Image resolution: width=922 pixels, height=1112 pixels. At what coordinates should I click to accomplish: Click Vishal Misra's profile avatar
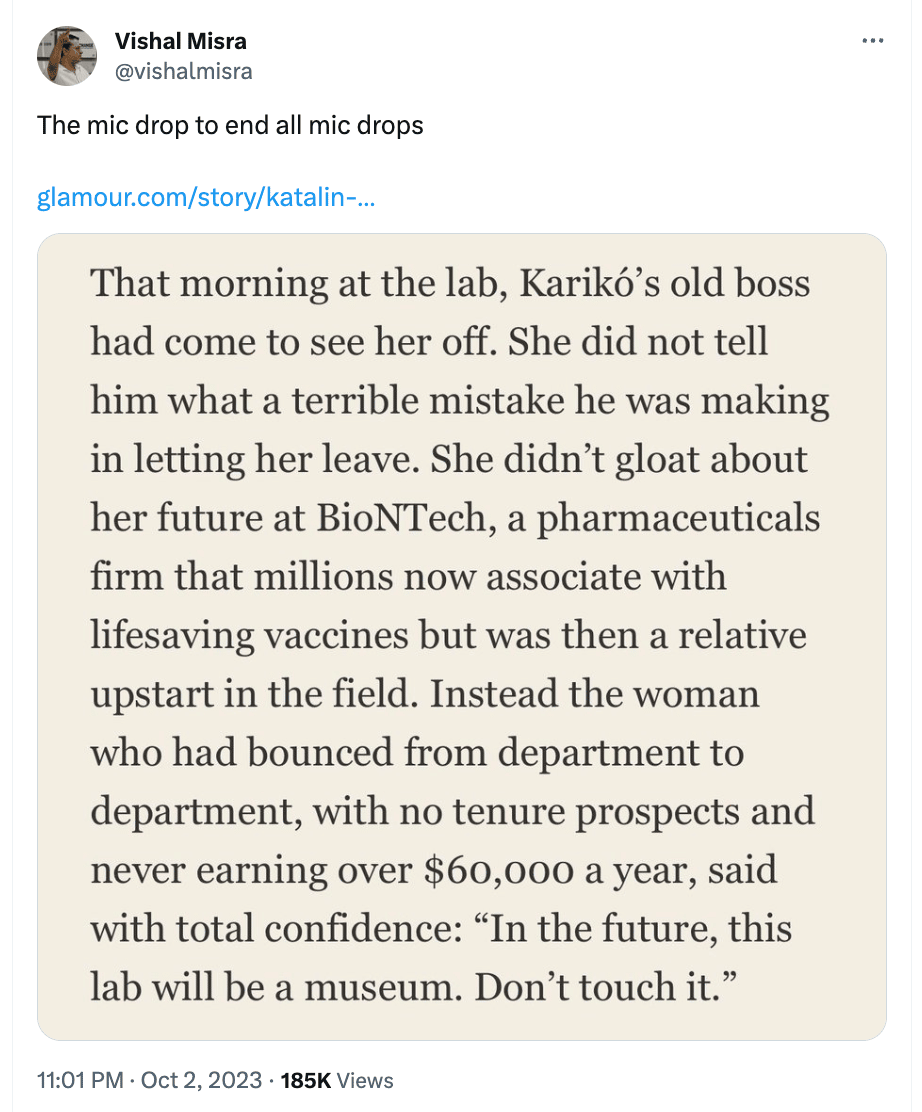(67, 56)
